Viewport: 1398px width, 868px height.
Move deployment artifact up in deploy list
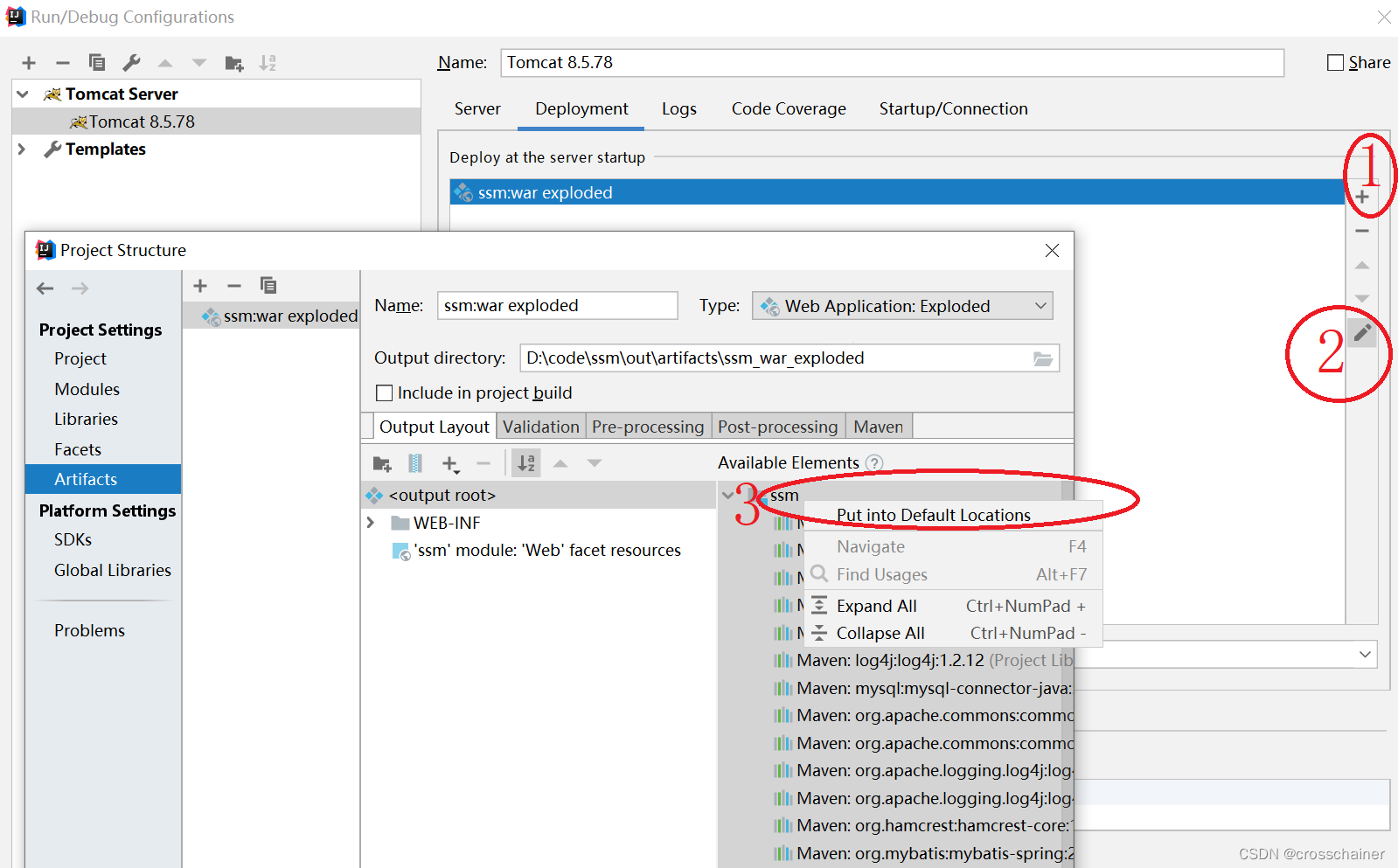[1362, 265]
